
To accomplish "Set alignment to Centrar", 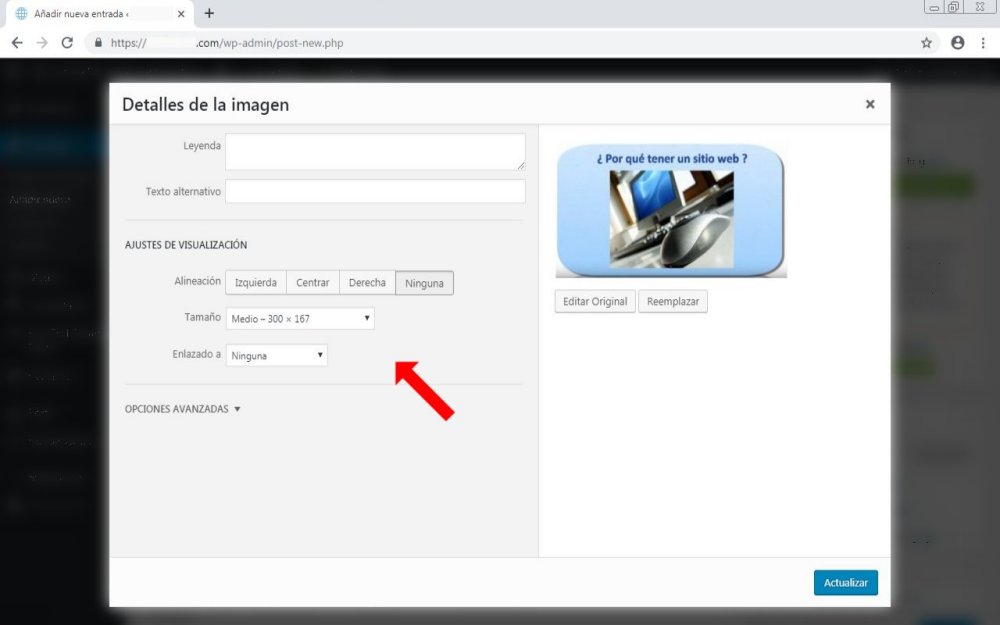I will (313, 283).
